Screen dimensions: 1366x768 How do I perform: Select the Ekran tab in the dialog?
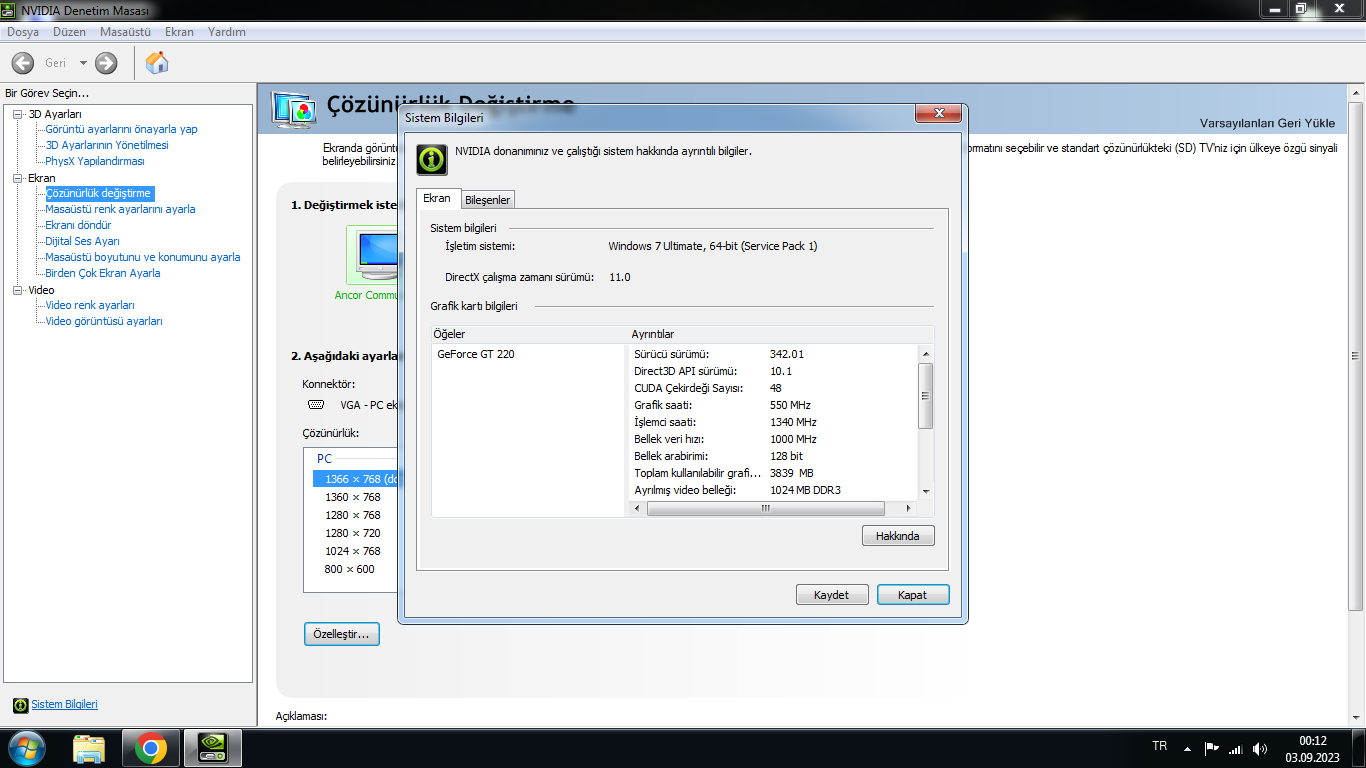[437, 198]
